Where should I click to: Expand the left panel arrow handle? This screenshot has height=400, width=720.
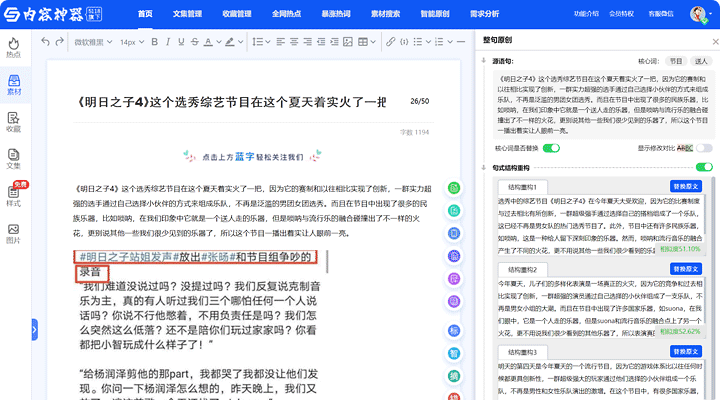(34, 330)
